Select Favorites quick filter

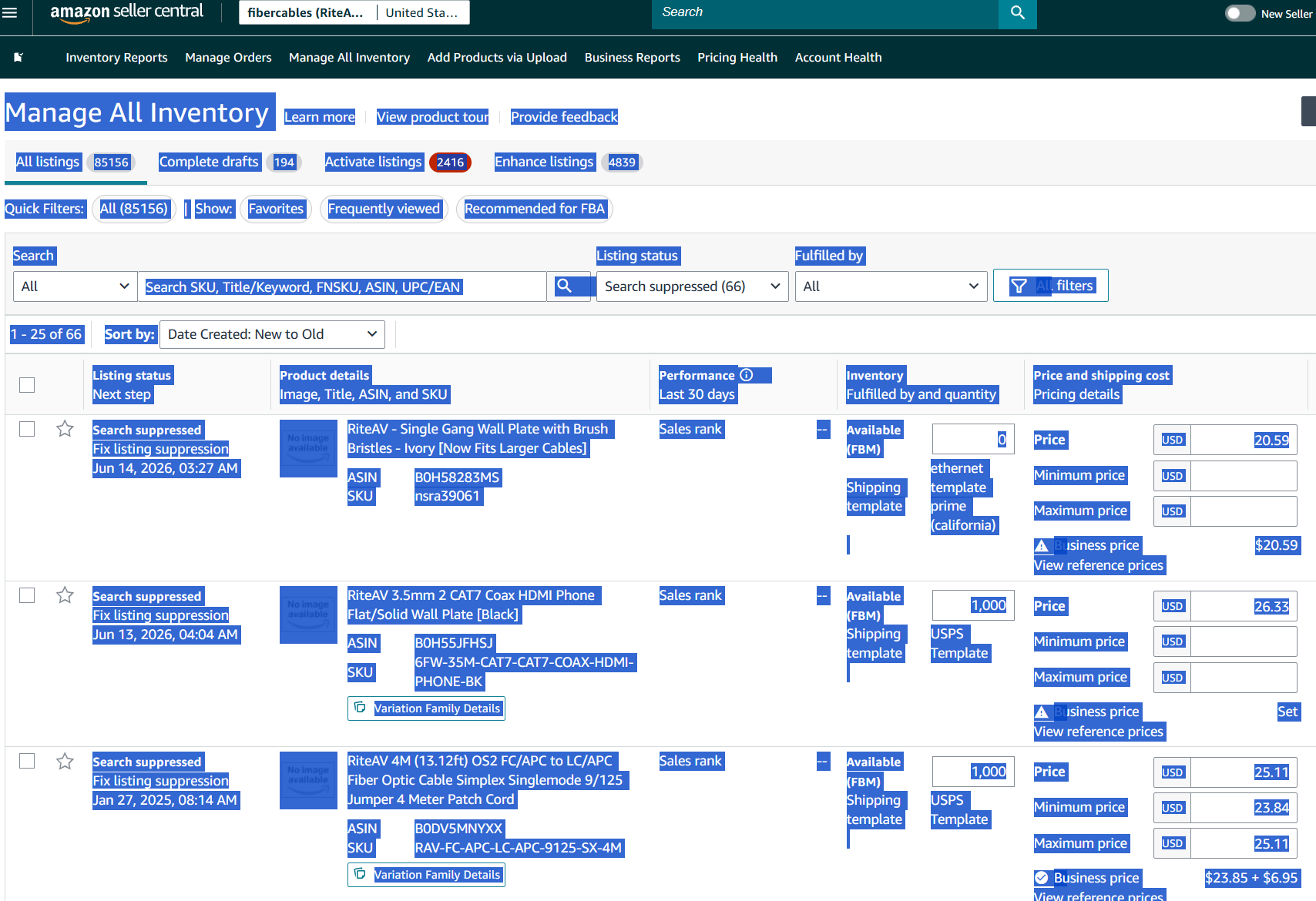click(276, 209)
